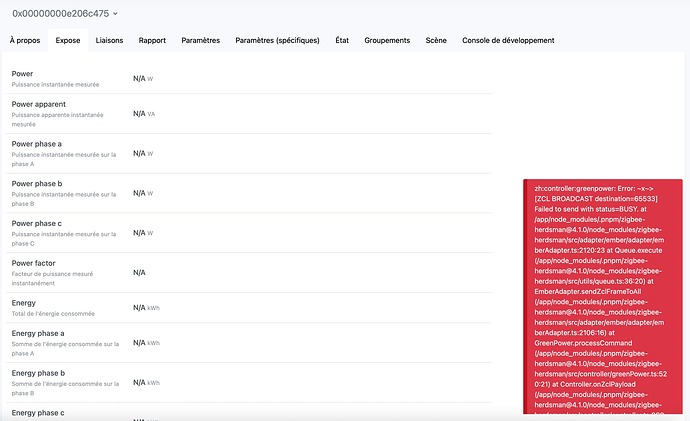Viewport: 690px width, 421px height.
Task: Click the Energy label
Action: tap(24, 303)
